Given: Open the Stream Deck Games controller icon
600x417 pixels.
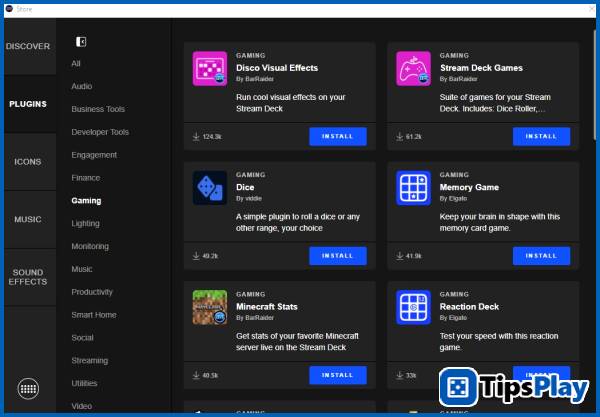Looking at the screenshot, I should [413, 69].
